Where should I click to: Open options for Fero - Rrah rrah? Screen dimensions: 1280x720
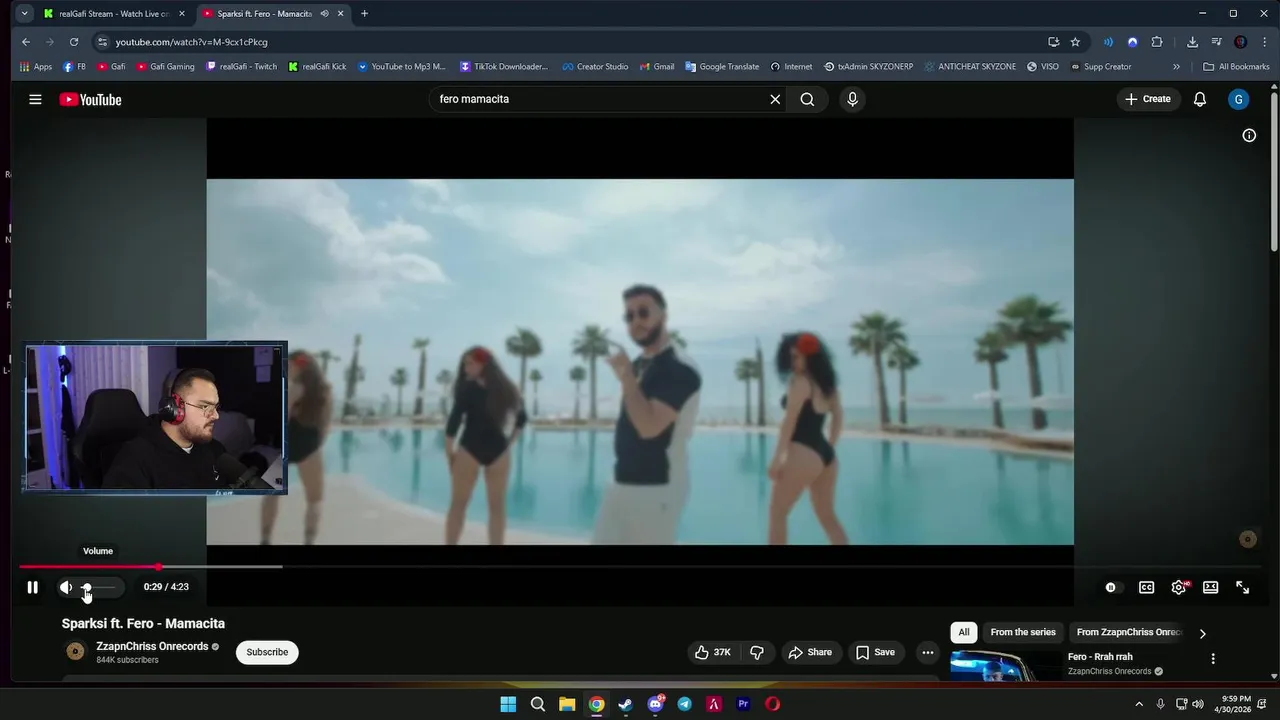click(1213, 659)
